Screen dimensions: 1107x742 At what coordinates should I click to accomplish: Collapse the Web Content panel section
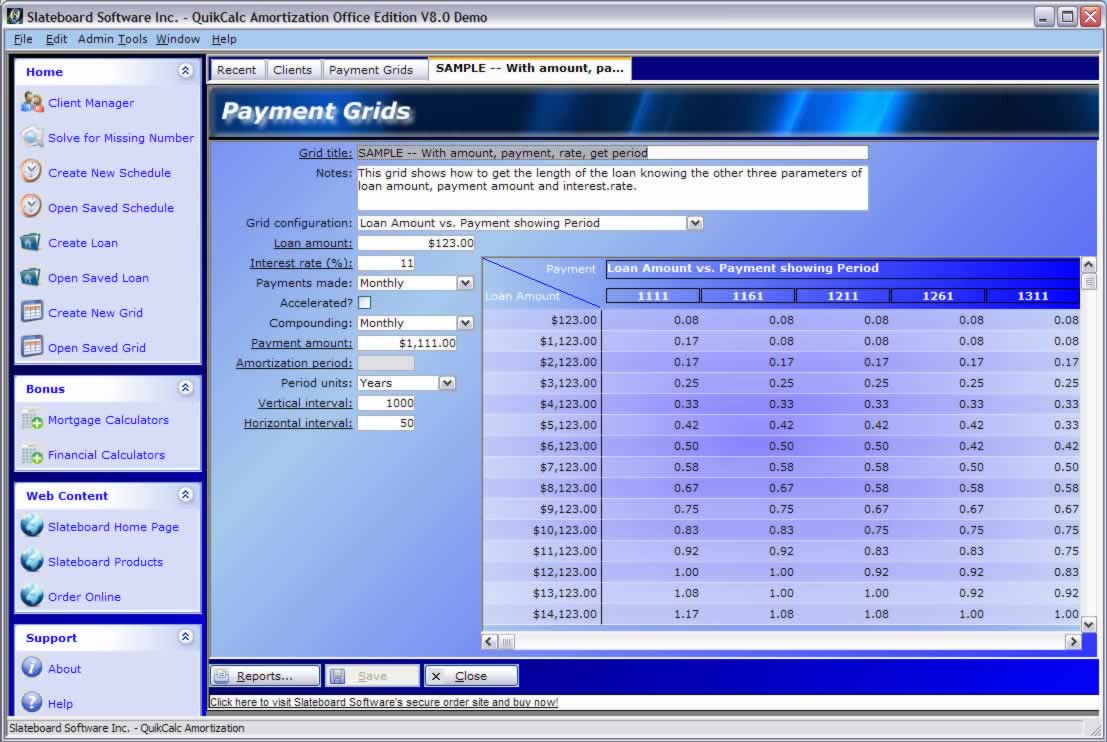click(185, 495)
